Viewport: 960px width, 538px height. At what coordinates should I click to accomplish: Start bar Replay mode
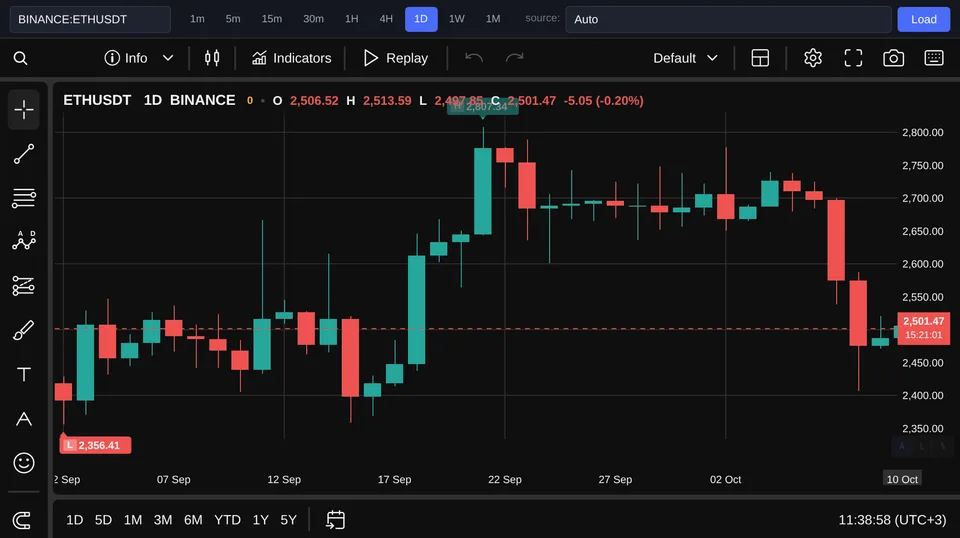396,58
